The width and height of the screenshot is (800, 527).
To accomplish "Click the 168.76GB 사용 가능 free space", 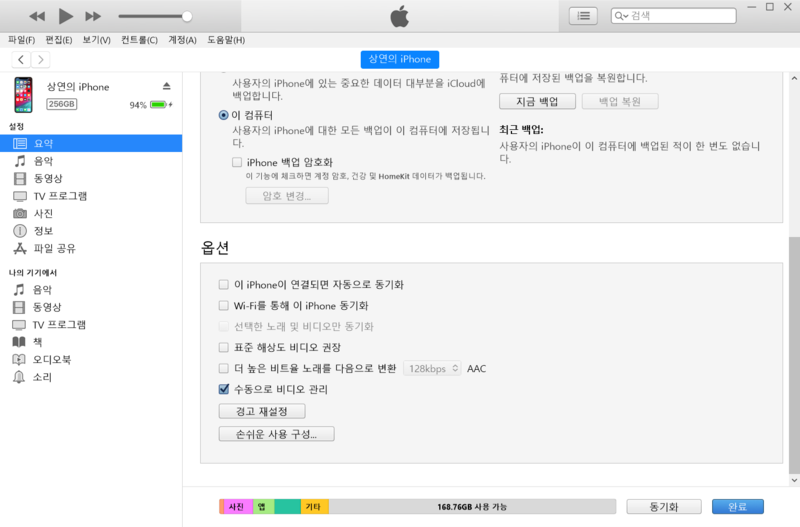I will click(x=472, y=507).
